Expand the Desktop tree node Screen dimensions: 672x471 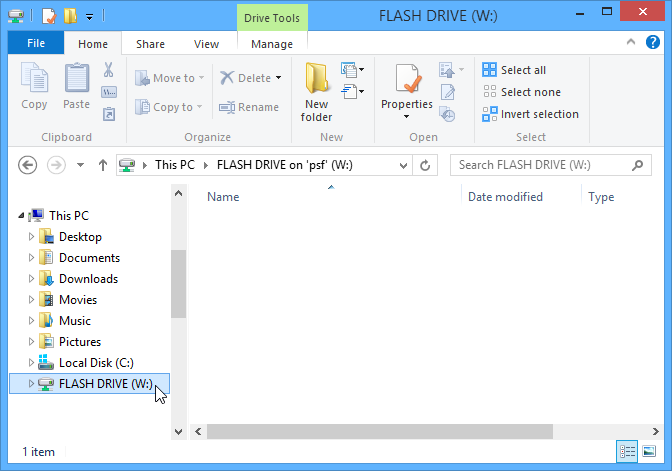click(x=31, y=237)
